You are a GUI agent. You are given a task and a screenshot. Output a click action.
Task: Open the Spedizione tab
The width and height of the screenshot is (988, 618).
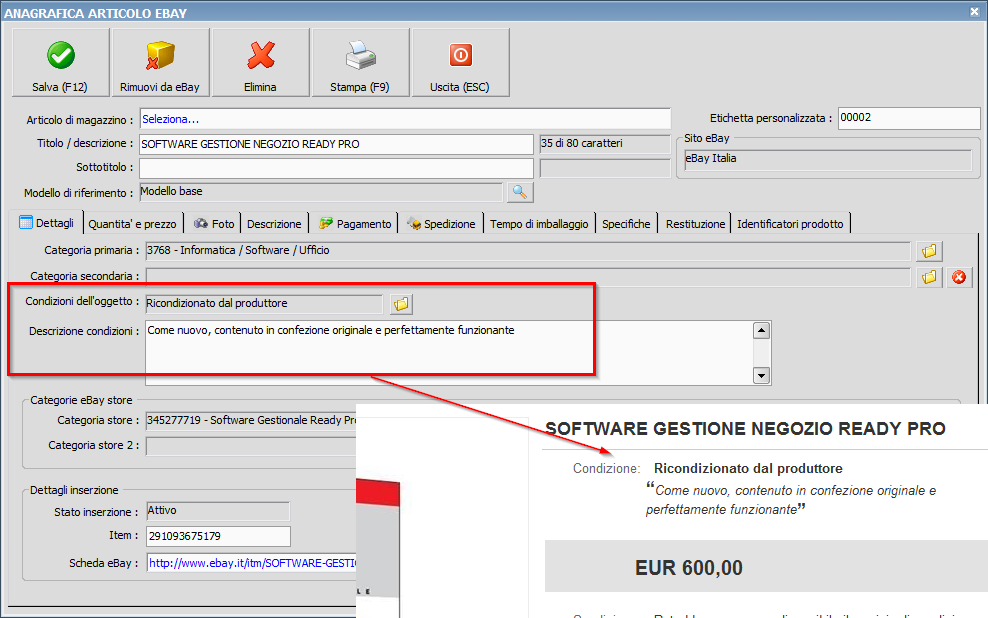(x=441, y=224)
